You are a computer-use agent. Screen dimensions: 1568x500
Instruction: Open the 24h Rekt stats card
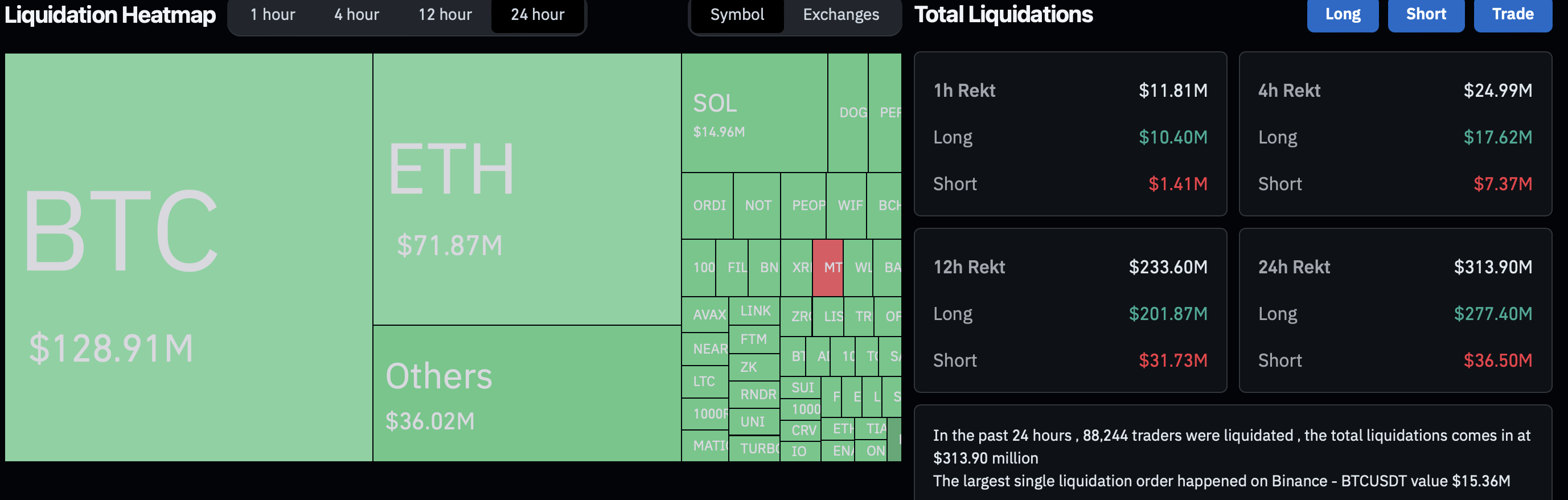point(1394,310)
